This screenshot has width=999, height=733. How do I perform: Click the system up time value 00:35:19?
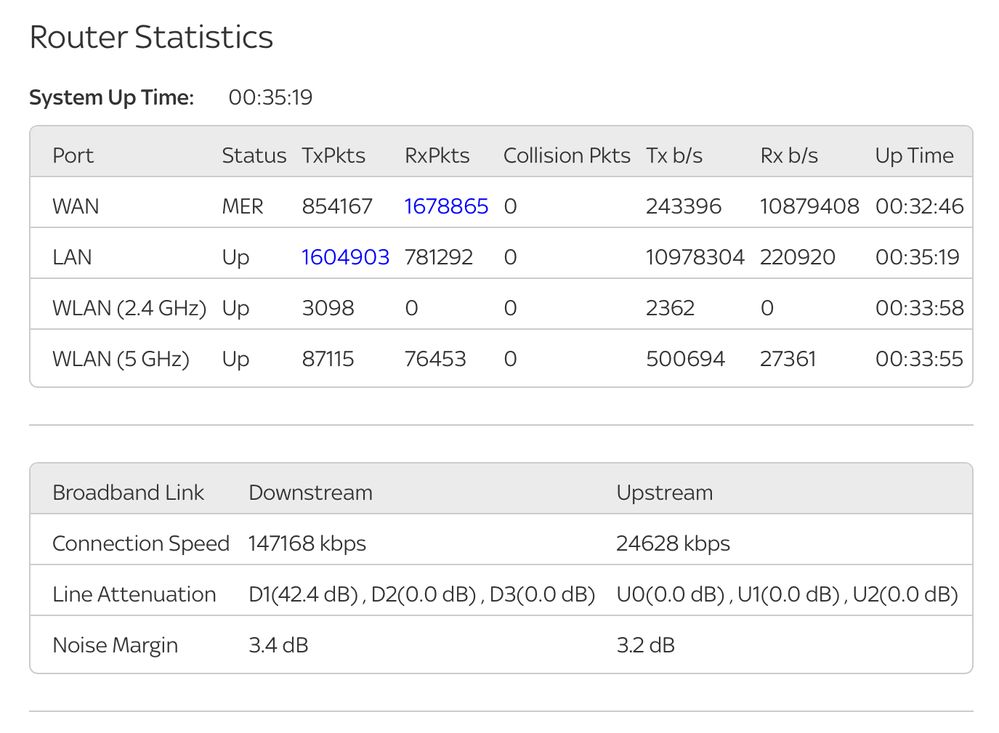270,97
